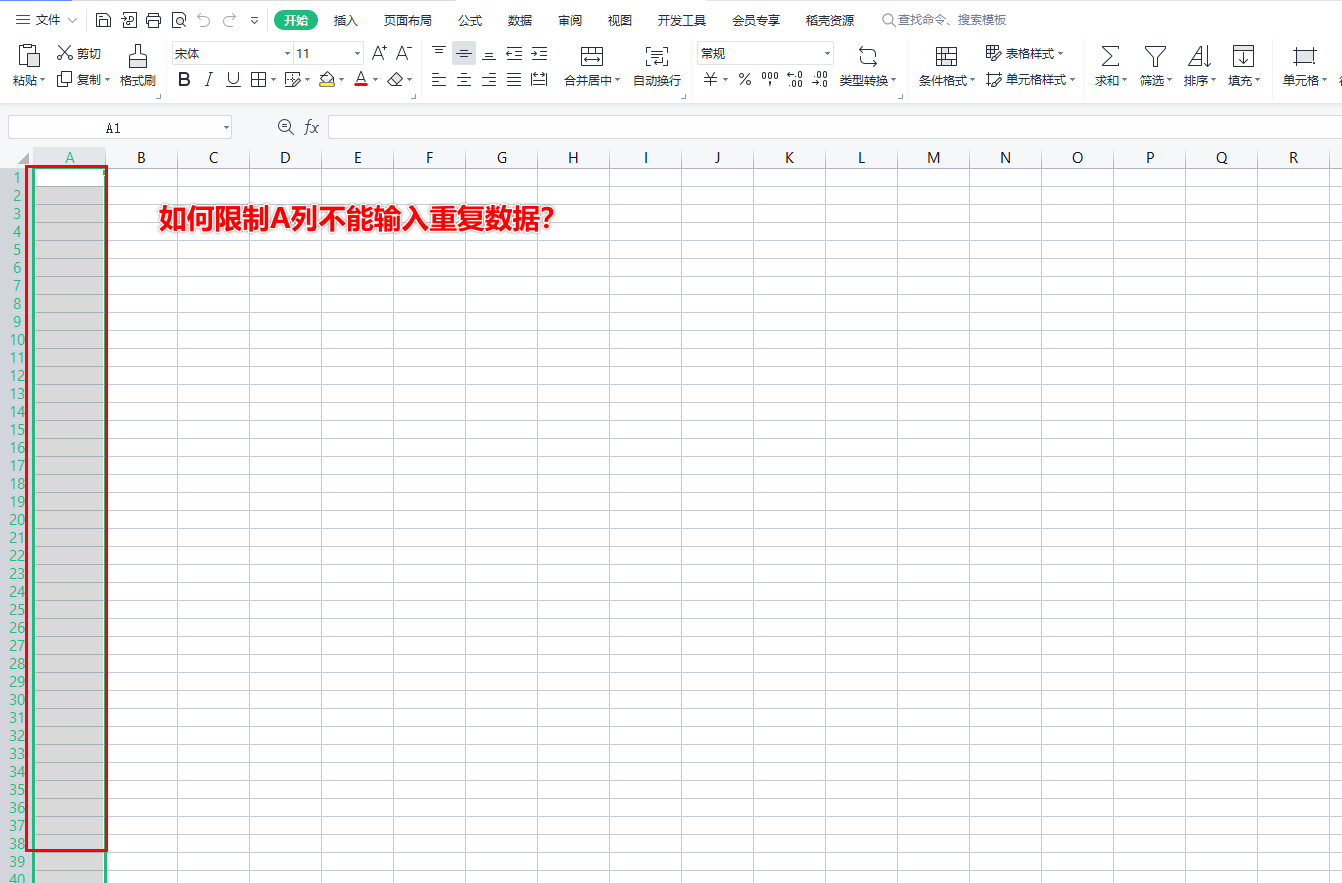The image size is (1342, 883).
Task: Open the Developer Tools (开发工具) tab
Action: click(682, 20)
